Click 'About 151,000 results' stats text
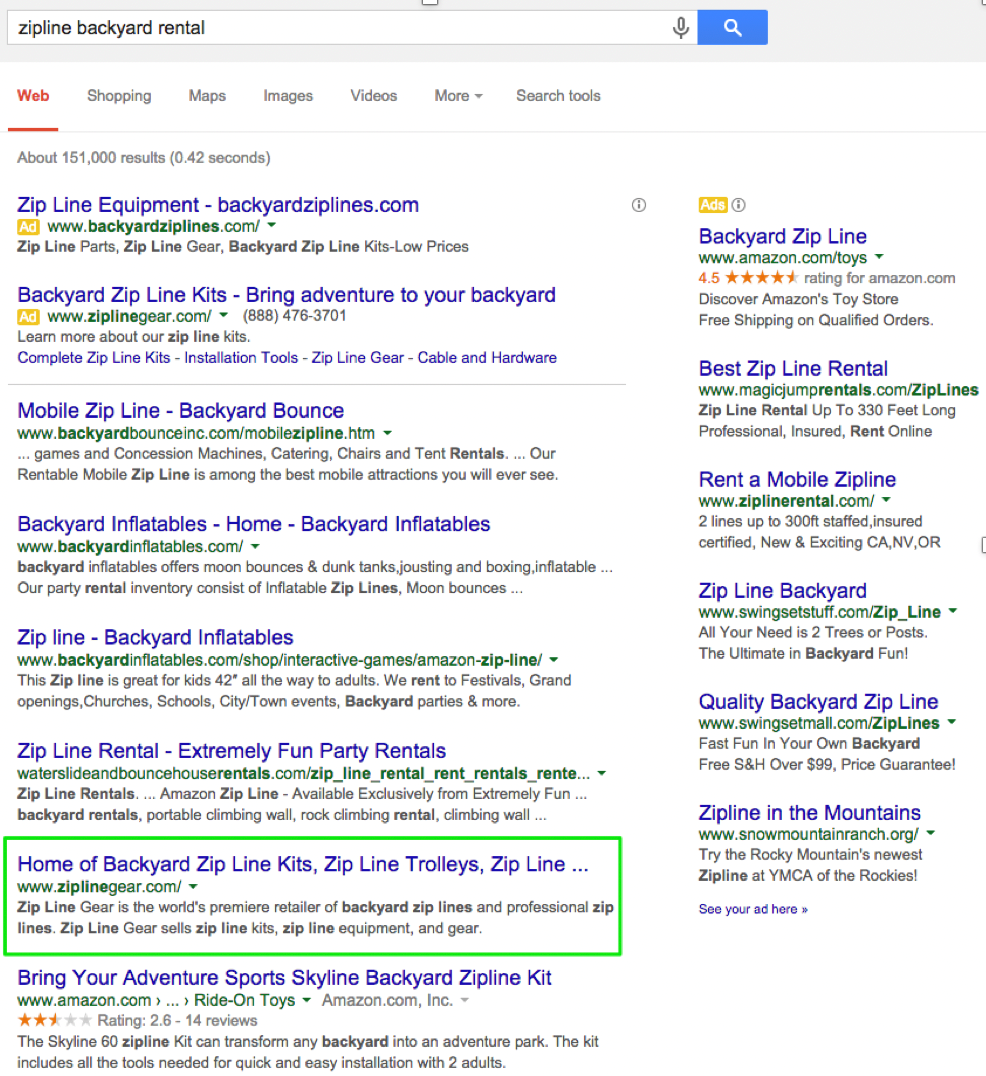This screenshot has width=986, height=1076. (144, 158)
